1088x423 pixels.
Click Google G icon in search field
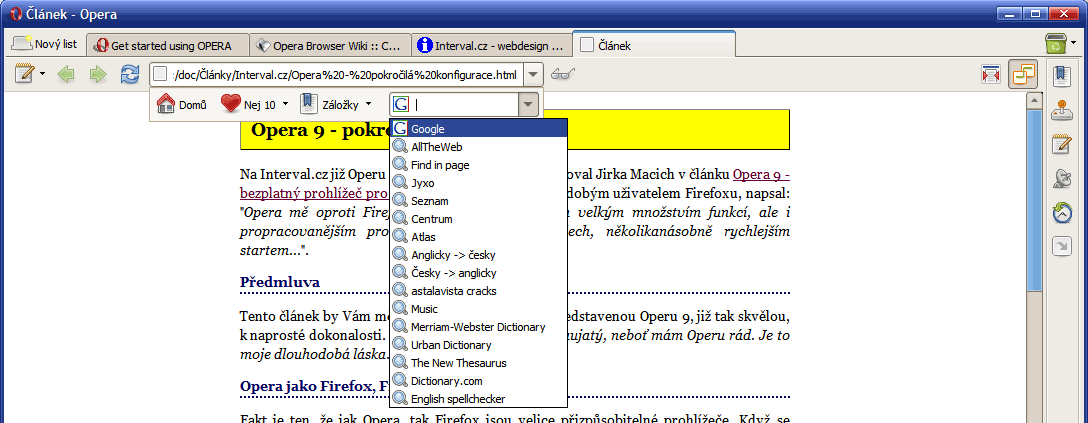point(400,105)
